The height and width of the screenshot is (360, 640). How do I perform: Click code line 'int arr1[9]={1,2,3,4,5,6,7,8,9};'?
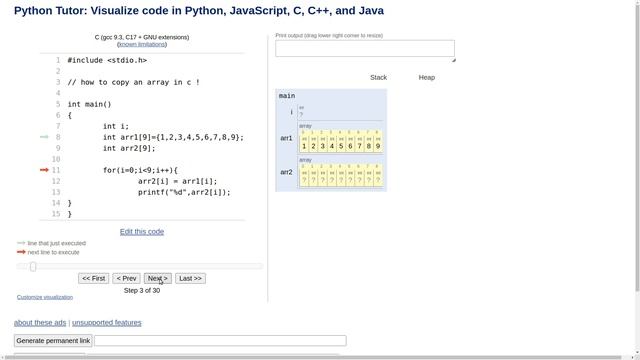(173, 138)
